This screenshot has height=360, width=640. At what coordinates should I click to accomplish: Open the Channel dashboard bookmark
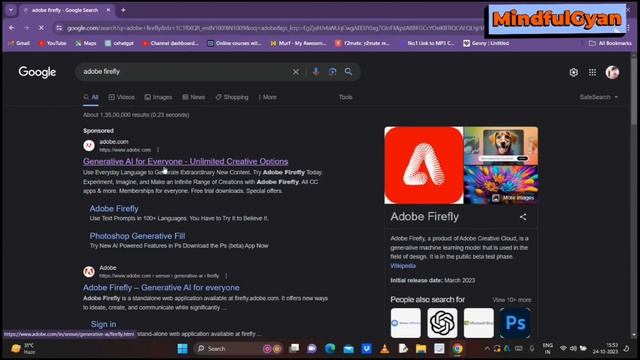click(170, 43)
